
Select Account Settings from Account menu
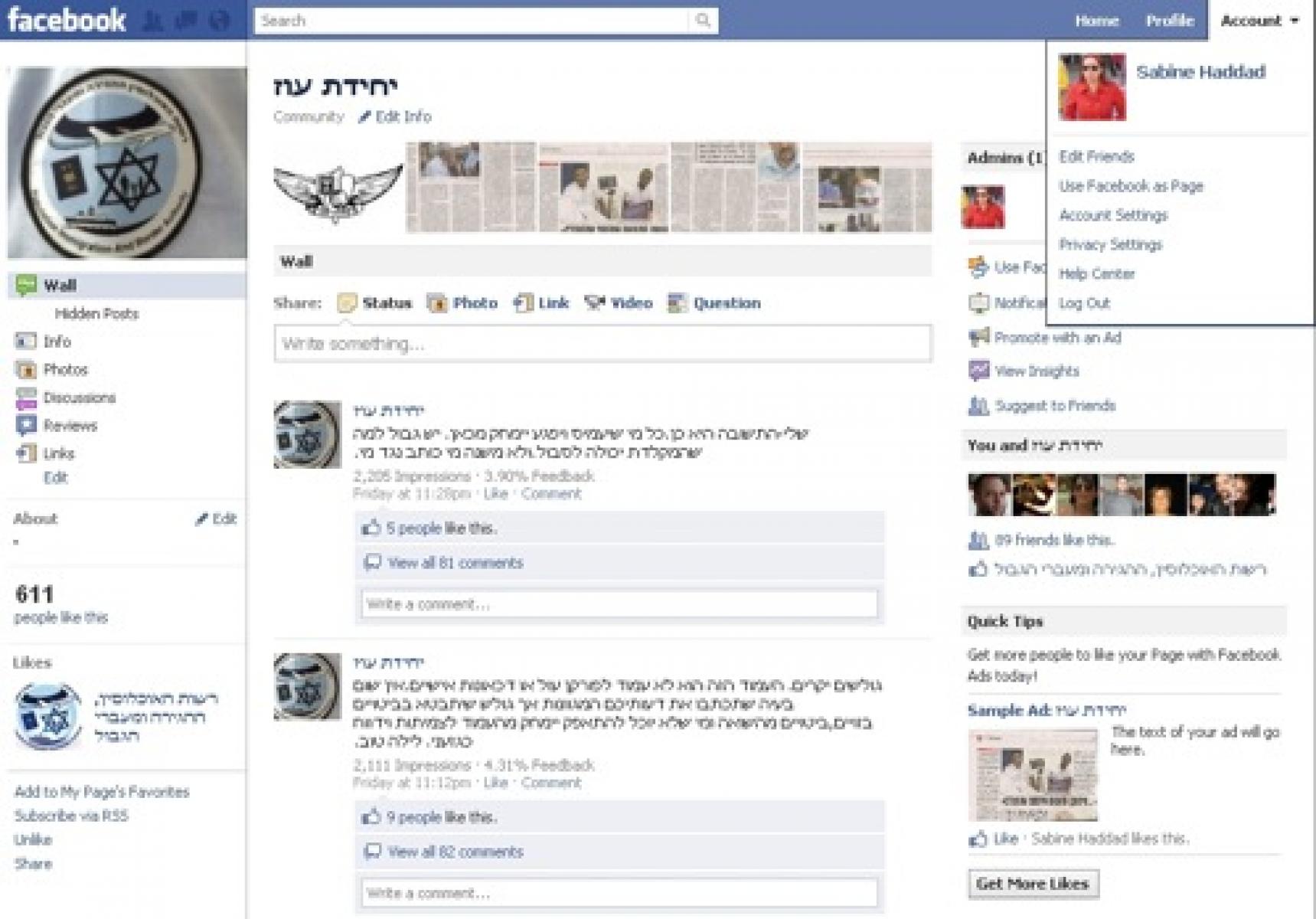[x=1113, y=215]
